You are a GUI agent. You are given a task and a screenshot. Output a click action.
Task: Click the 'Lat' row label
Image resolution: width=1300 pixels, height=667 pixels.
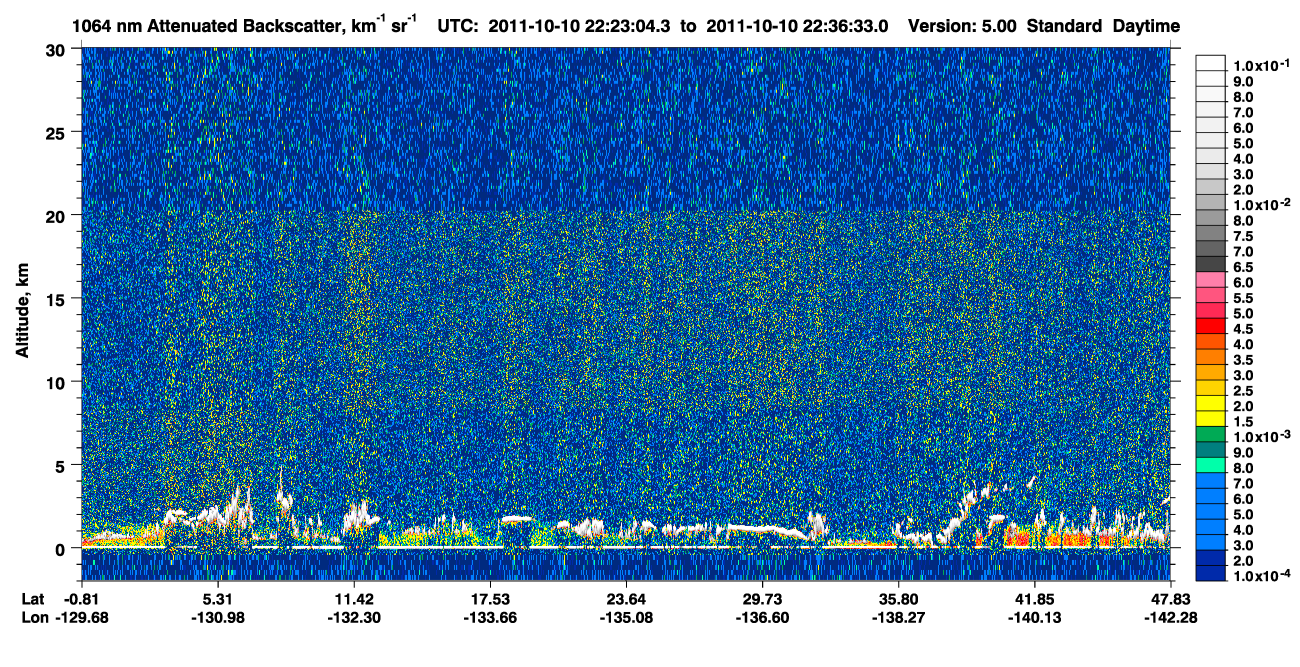(x=33, y=599)
